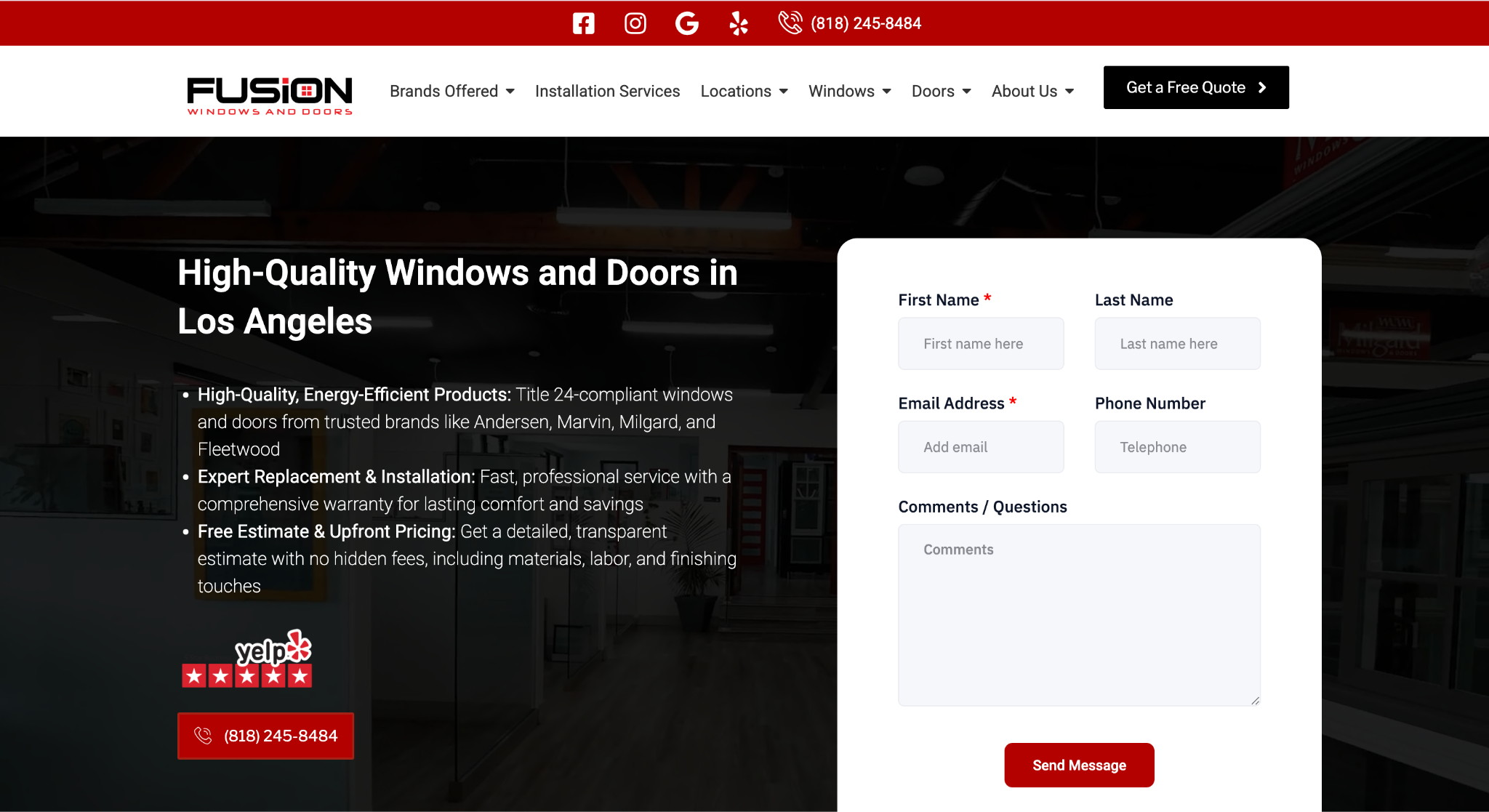Focus the First Name input field
The height and width of the screenshot is (812, 1489).
[981, 343]
